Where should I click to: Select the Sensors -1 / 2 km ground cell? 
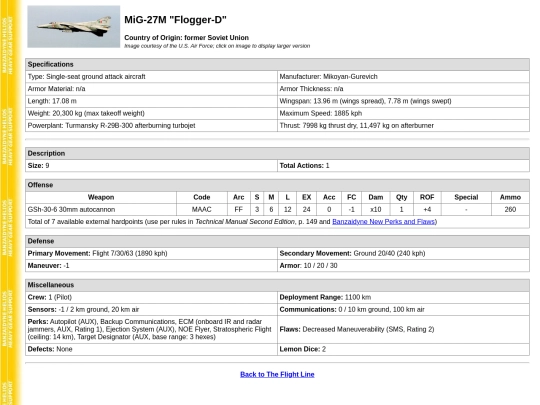(x=151, y=309)
